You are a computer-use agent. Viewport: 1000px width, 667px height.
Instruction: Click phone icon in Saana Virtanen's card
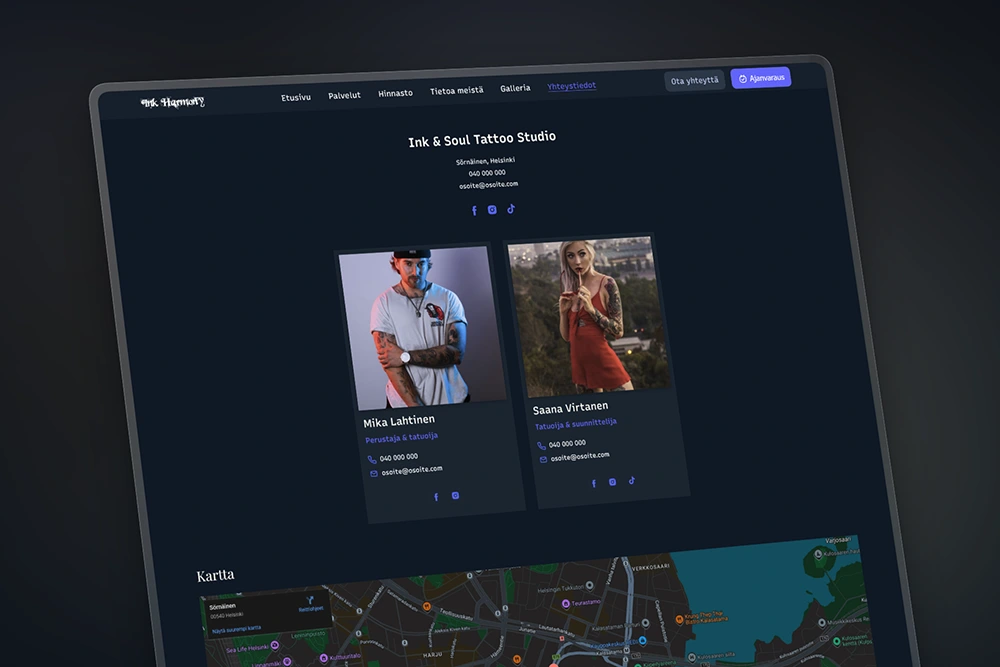541,445
